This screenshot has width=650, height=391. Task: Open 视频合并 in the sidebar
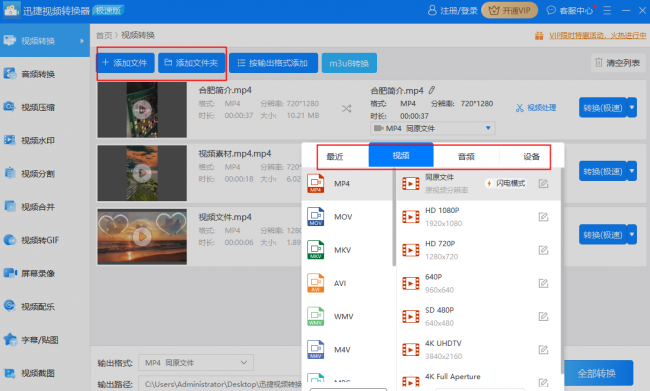click(45, 206)
